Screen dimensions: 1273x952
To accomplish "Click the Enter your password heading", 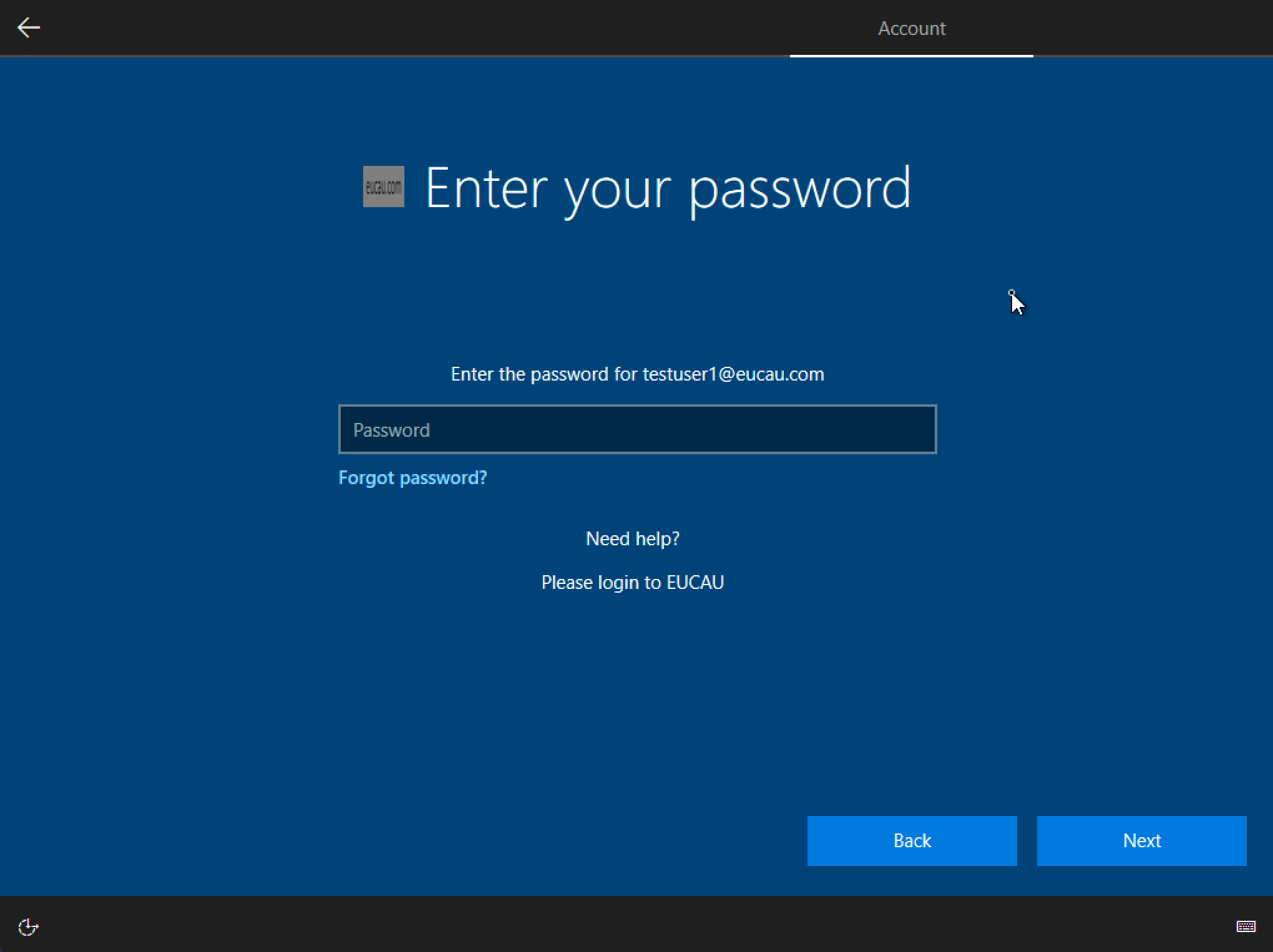I will (x=668, y=188).
